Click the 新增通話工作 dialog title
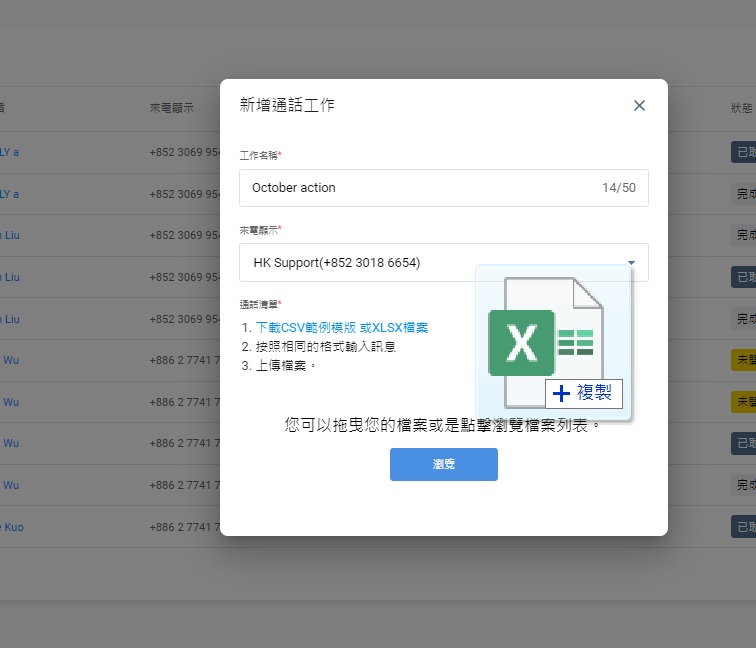Screen dimensions: 756x648 tap(287, 105)
